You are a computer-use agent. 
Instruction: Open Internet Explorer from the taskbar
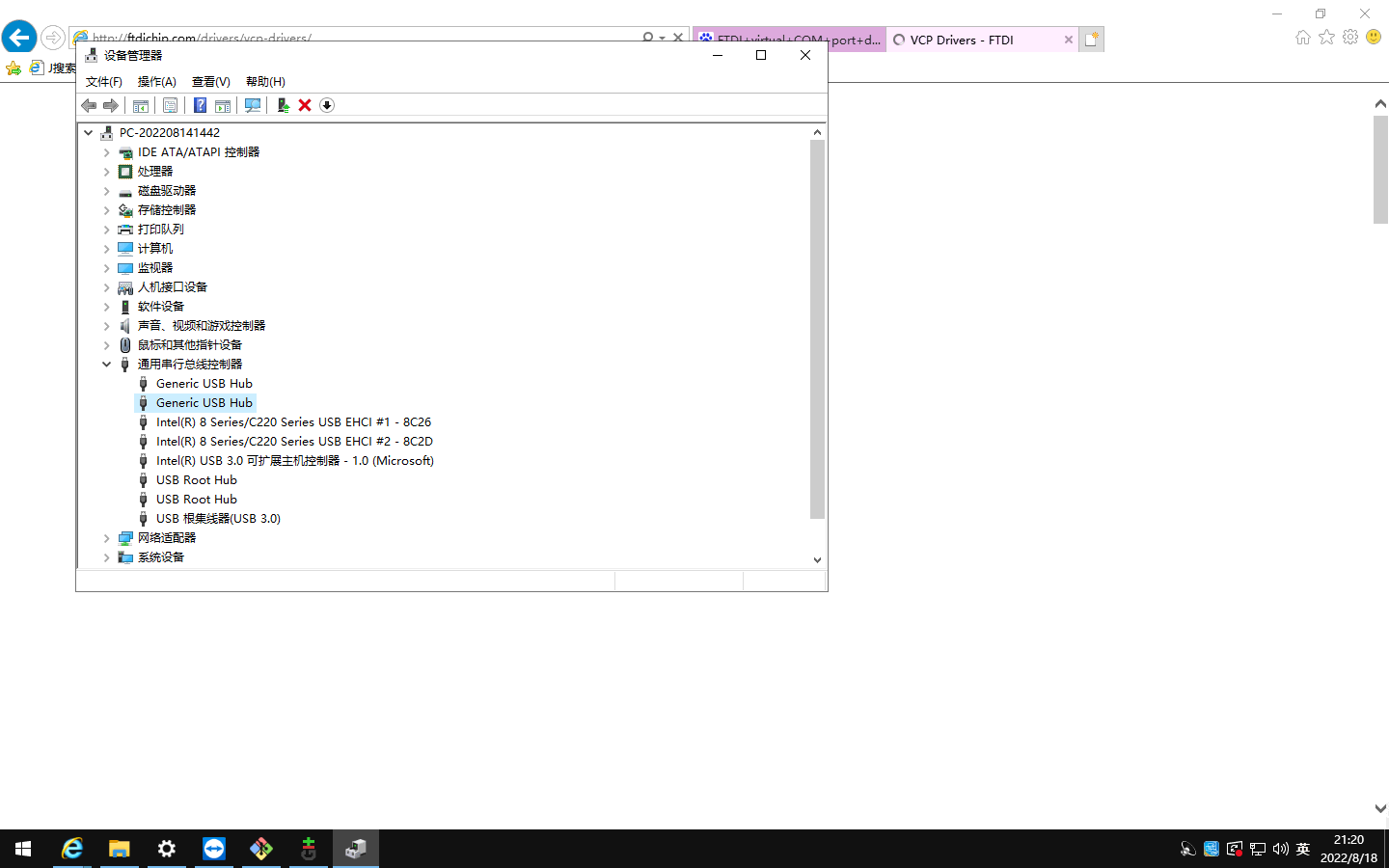72,849
